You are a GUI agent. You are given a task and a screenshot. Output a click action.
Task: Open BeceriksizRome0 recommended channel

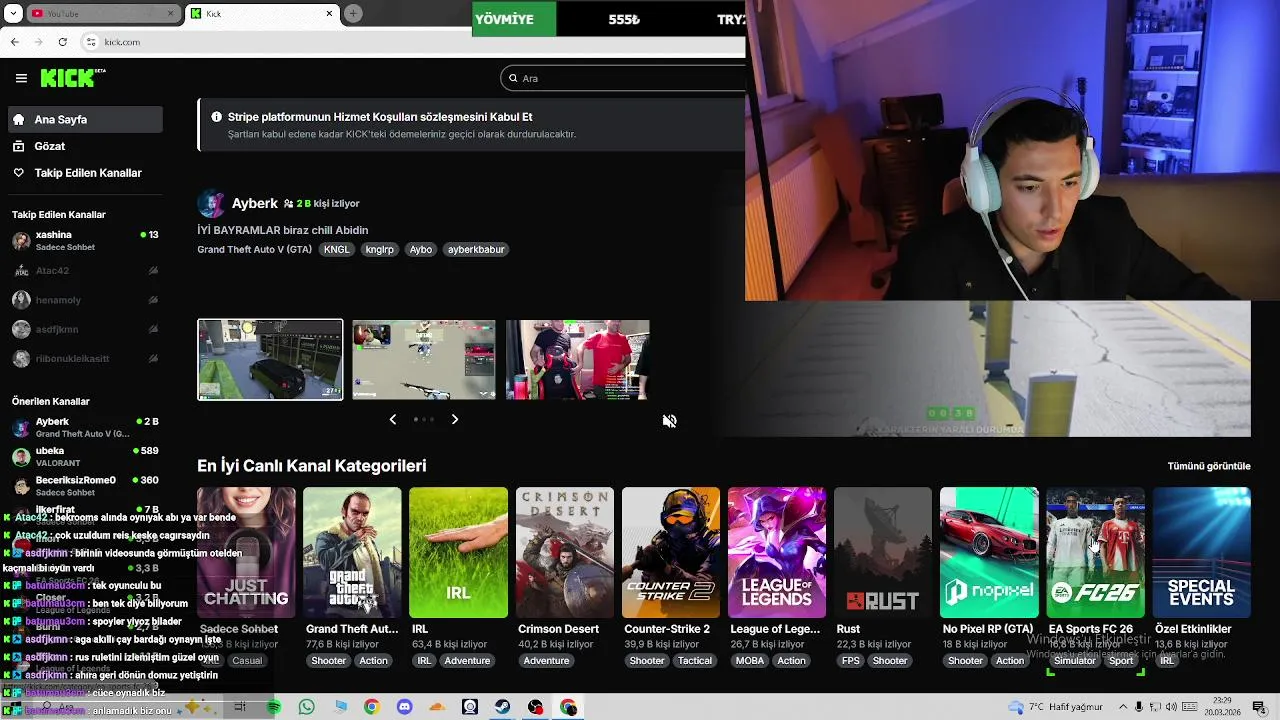(84, 486)
